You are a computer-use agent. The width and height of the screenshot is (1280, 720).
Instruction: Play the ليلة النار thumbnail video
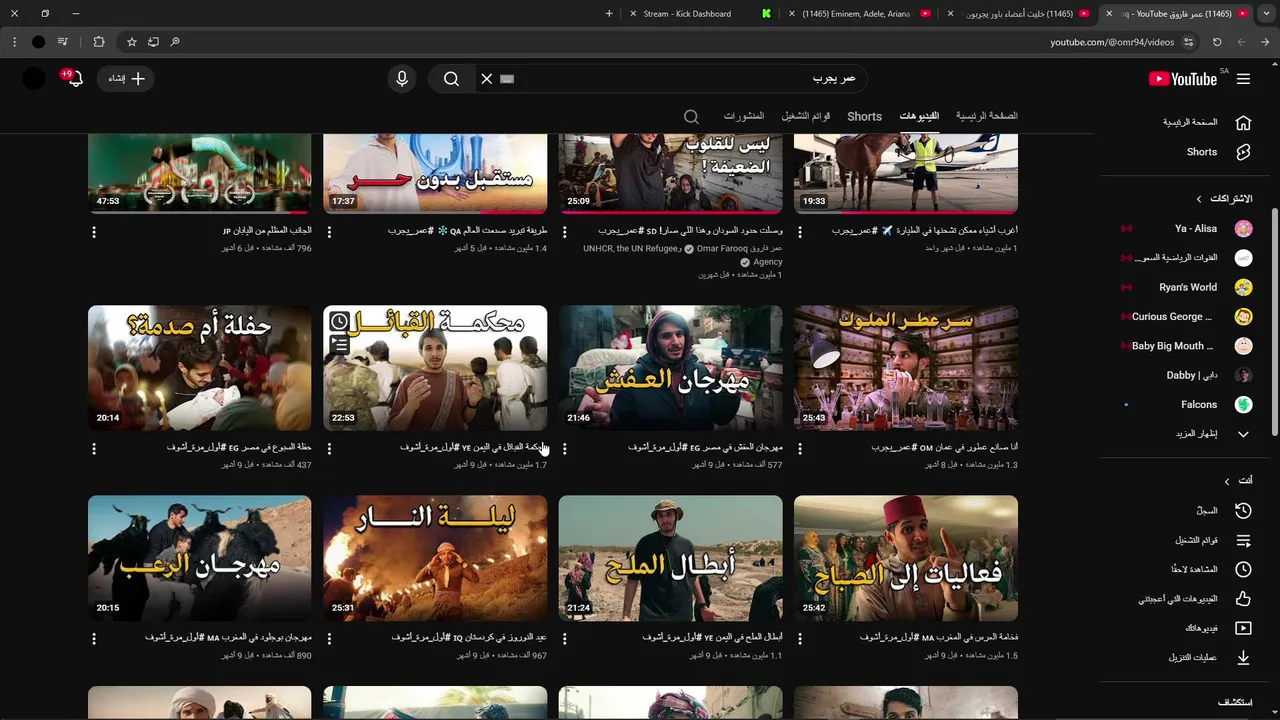pyautogui.click(x=435, y=558)
